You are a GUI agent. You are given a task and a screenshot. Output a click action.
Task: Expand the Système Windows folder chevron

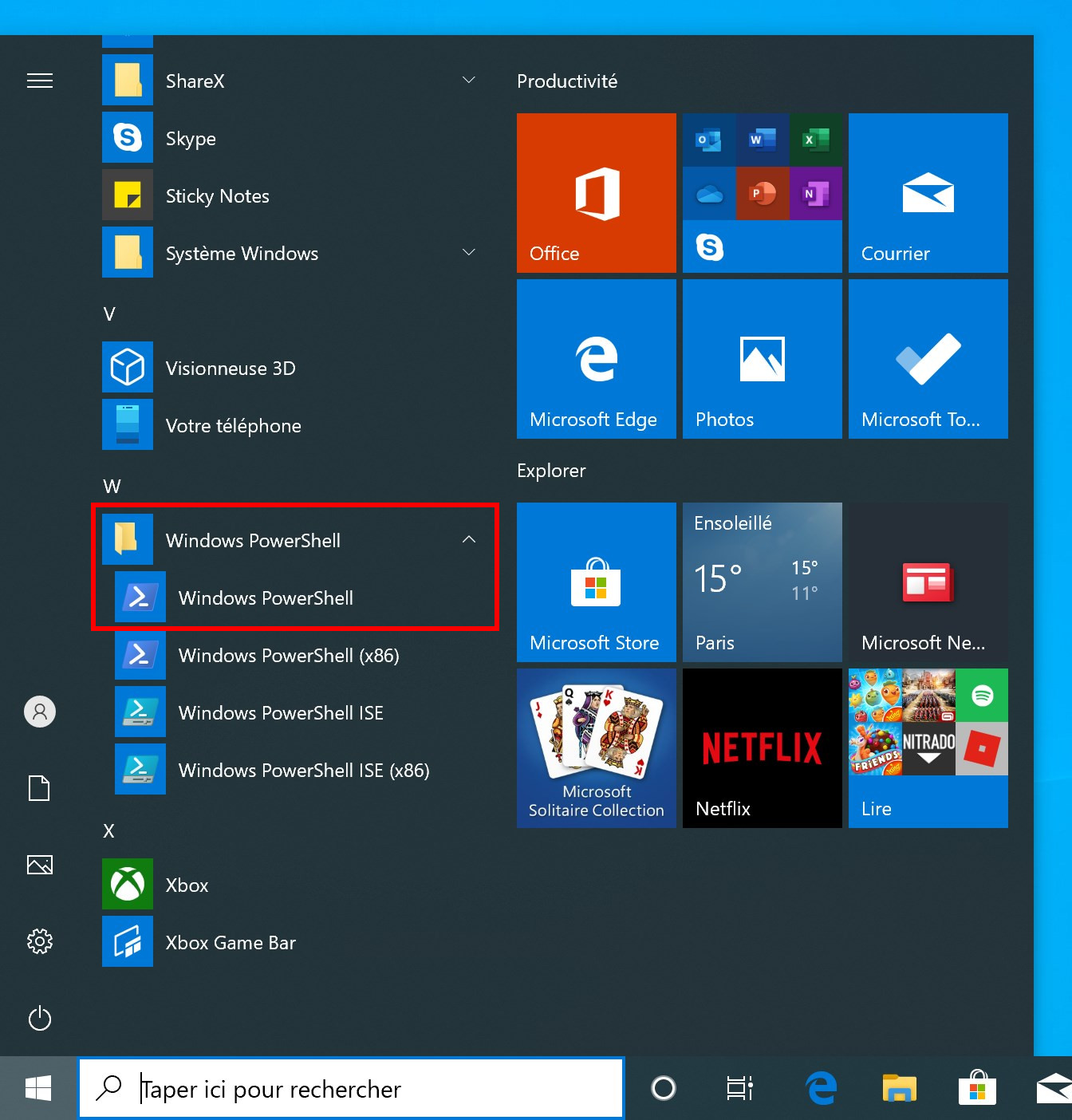(x=469, y=252)
